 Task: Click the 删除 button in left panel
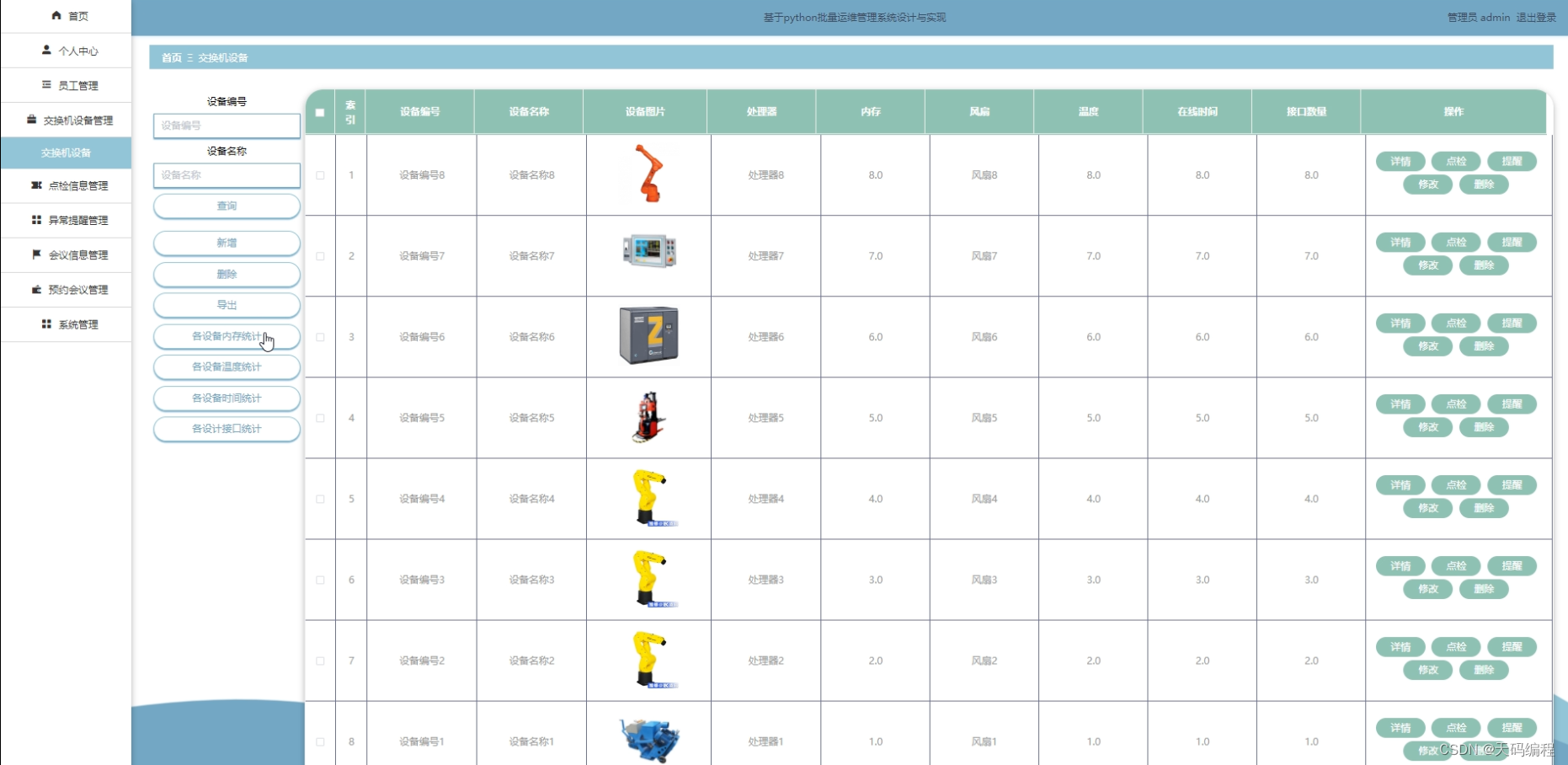(x=227, y=274)
